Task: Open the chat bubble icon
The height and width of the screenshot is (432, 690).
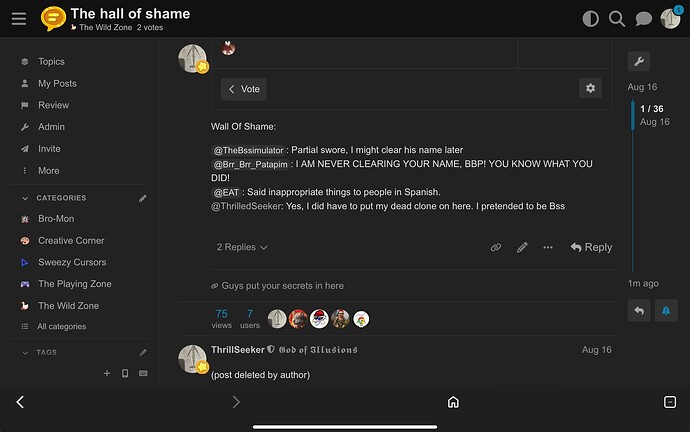Action: (644, 19)
